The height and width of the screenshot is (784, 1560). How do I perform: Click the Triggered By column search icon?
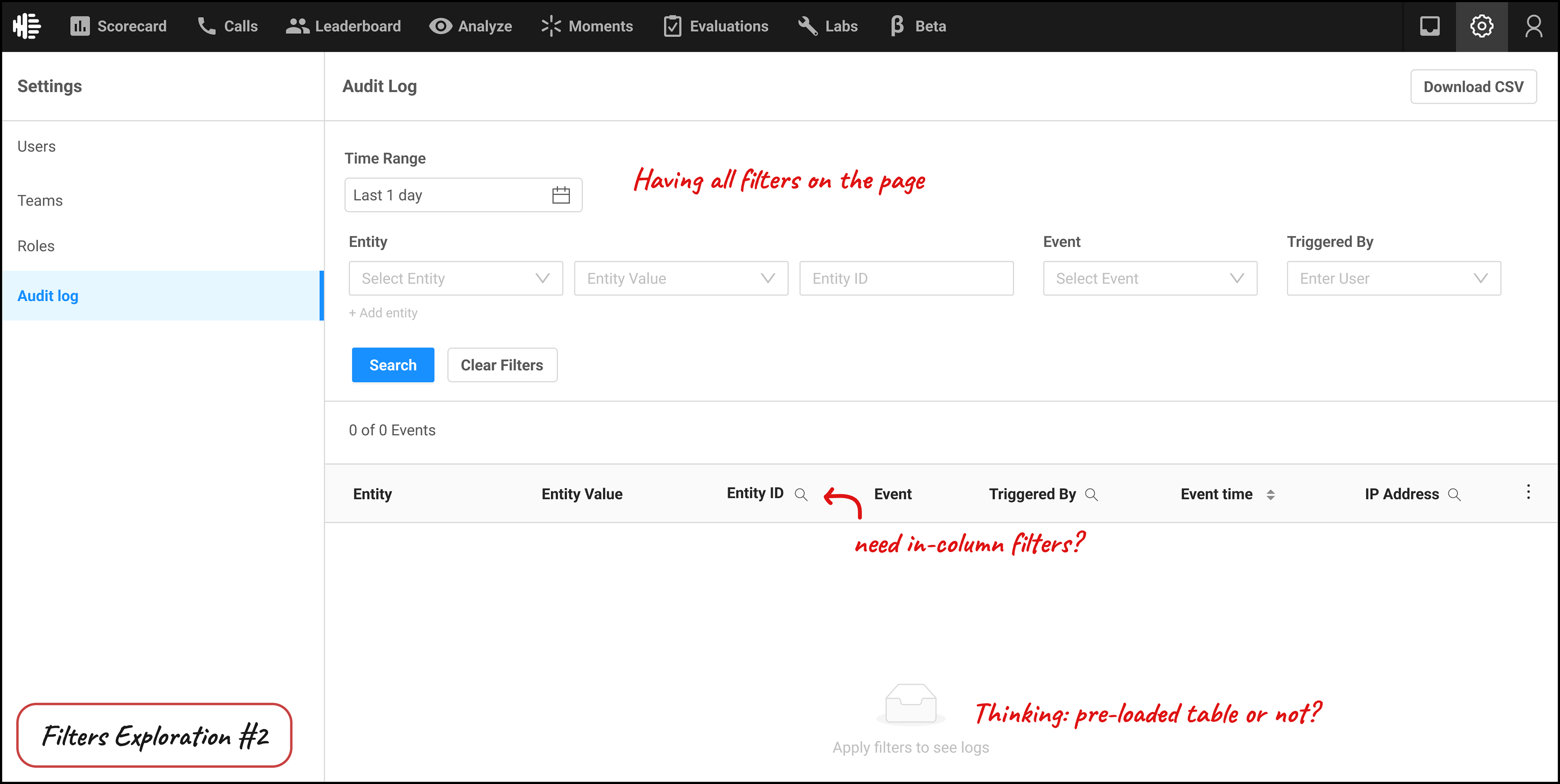[1091, 495]
